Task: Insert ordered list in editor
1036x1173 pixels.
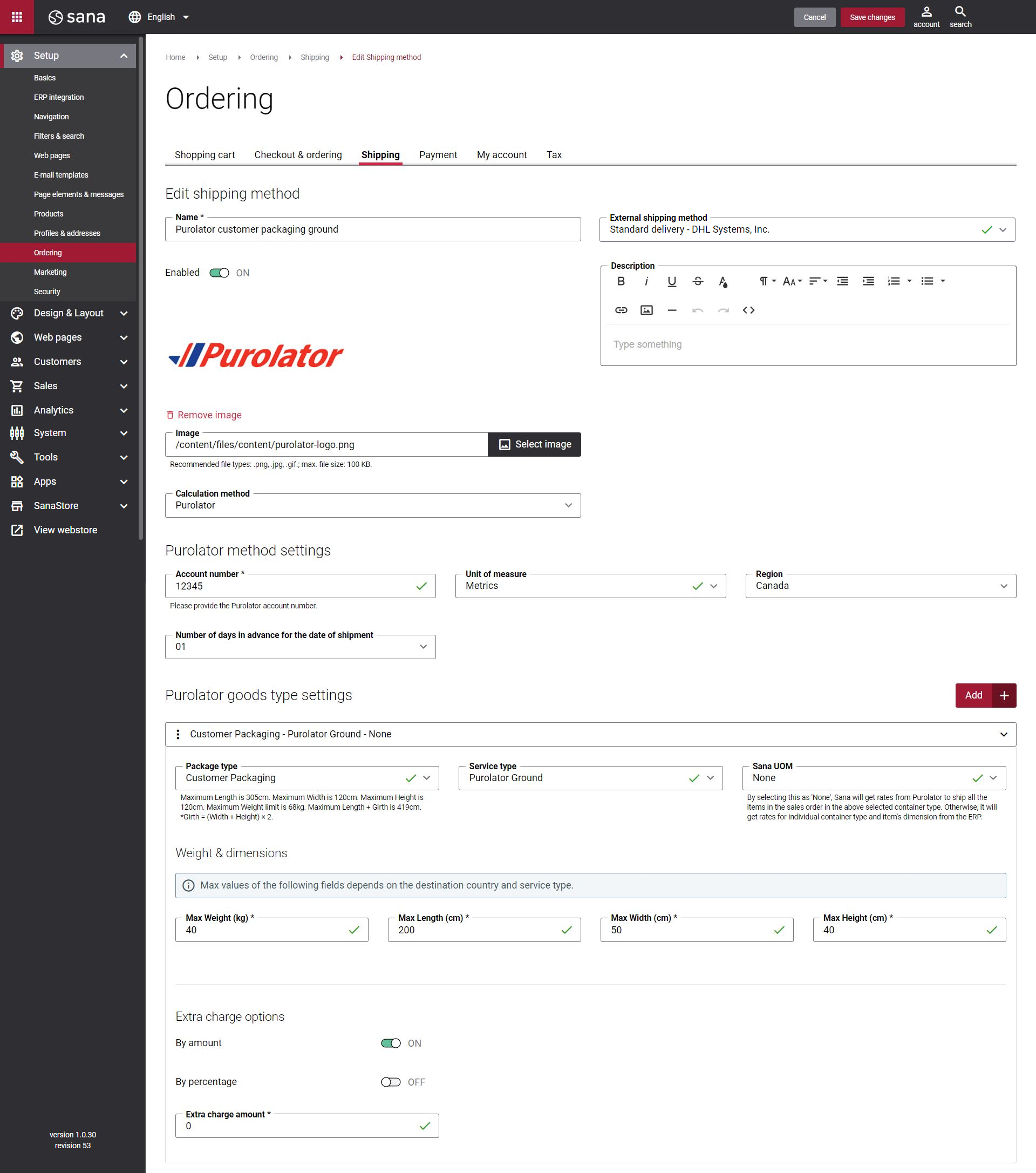Action: point(894,281)
